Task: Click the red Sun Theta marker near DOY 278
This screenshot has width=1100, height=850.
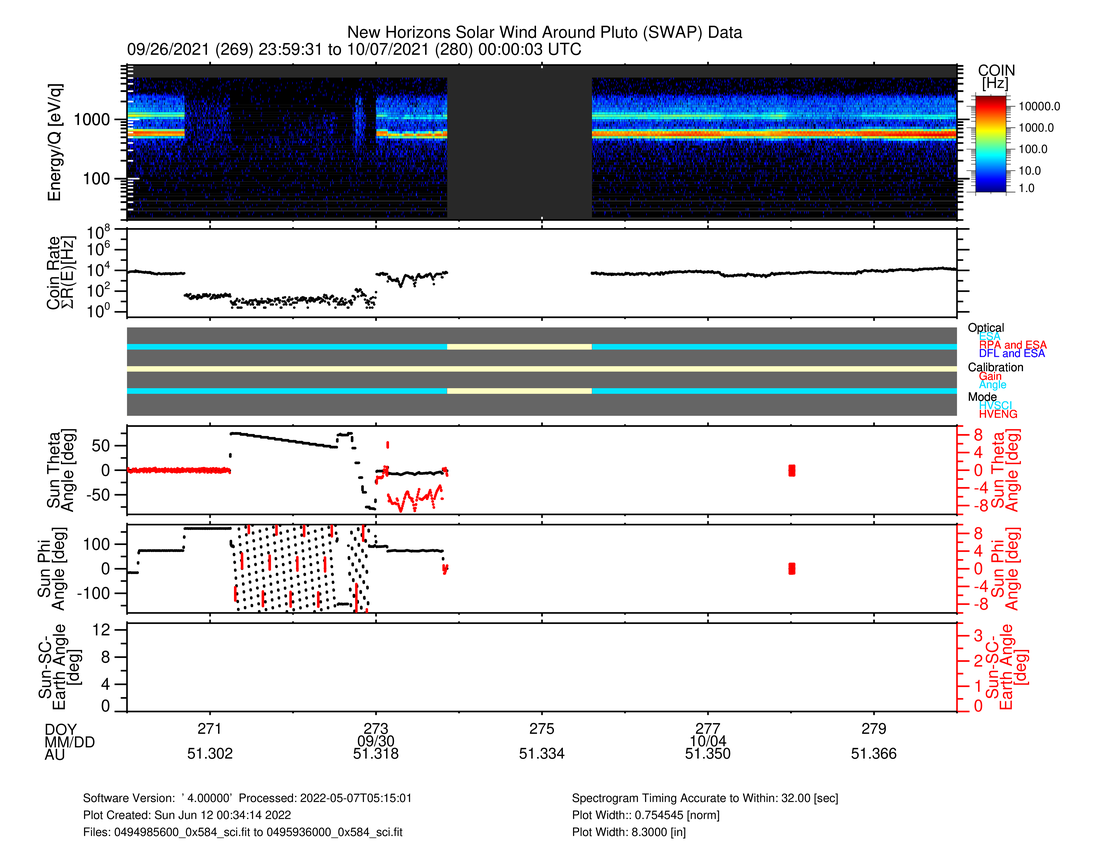Action: 792,470
